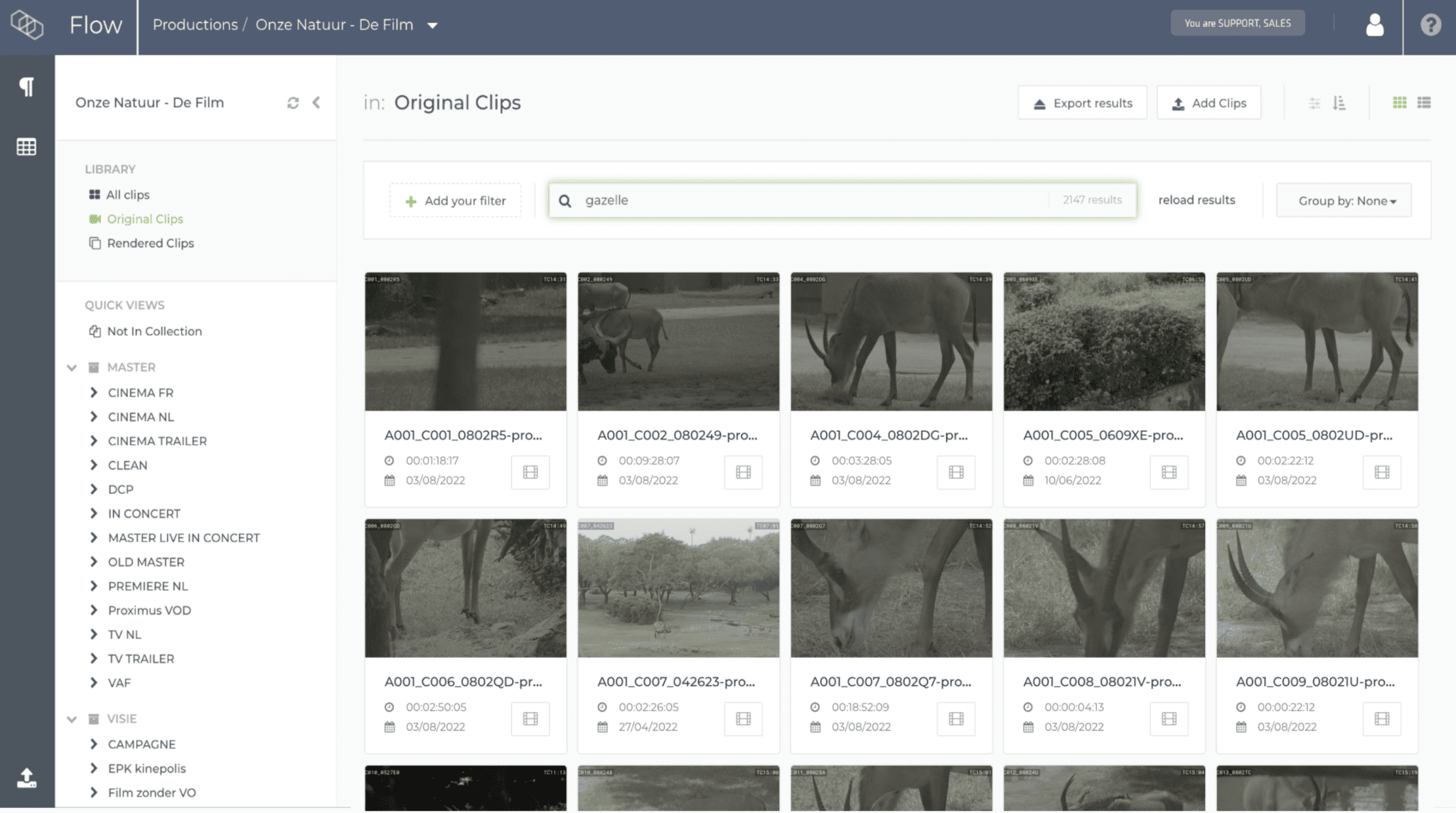The image size is (1456, 813).
Task: Open the Group by None dropdown
Action: (1343, 200)
